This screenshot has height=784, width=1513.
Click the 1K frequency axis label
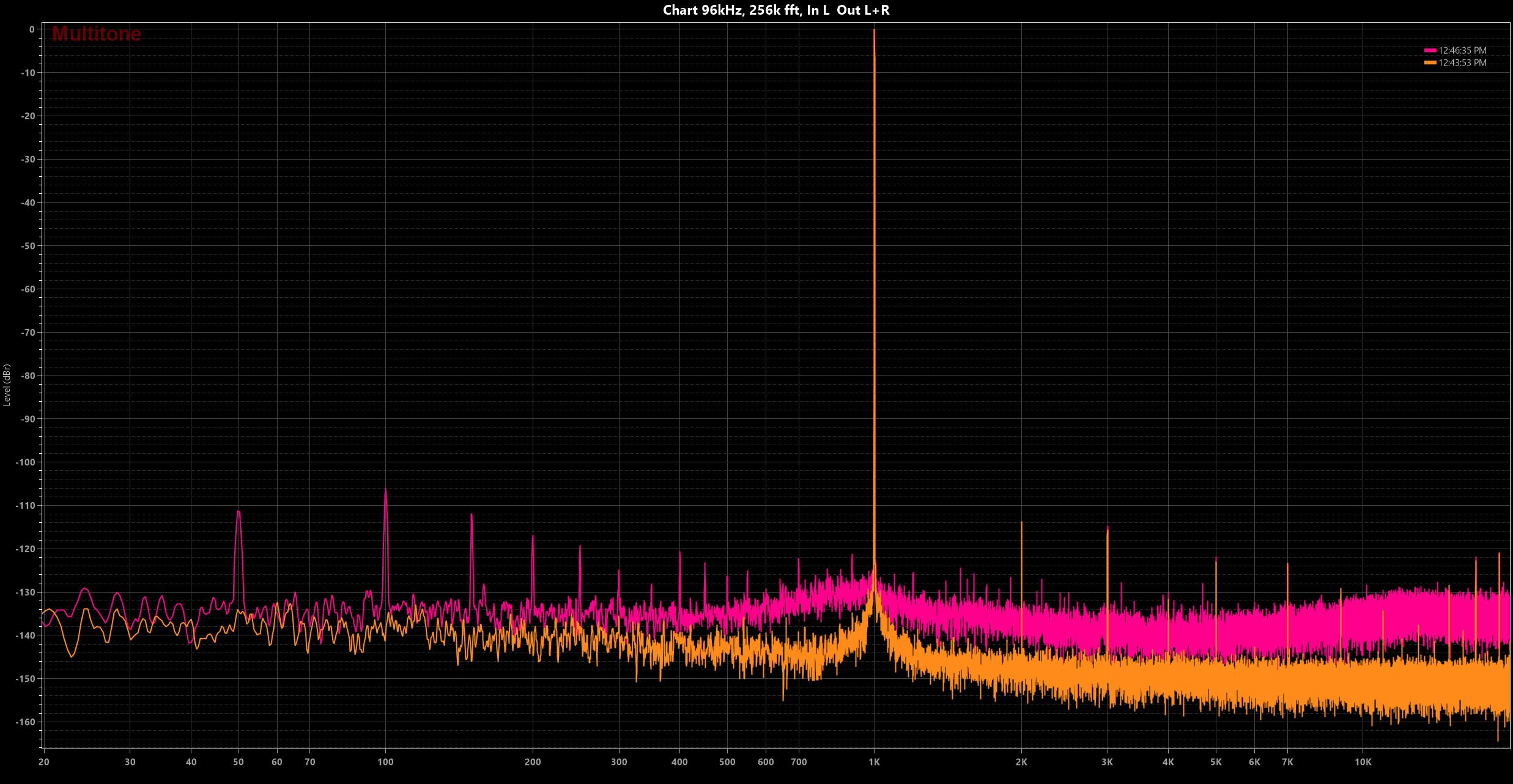tap(874, 762)
